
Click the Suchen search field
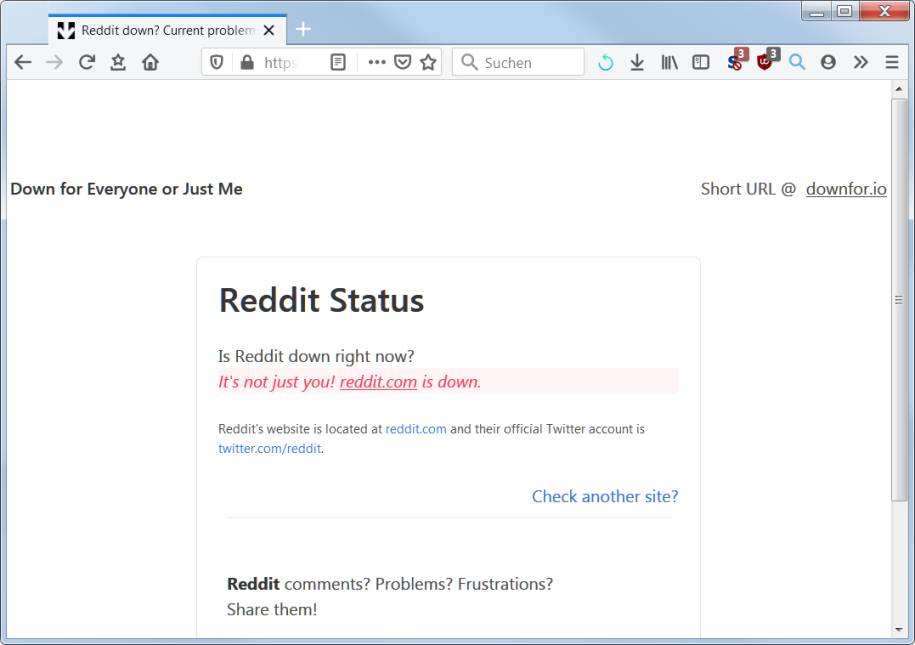(x=518, y=62)
